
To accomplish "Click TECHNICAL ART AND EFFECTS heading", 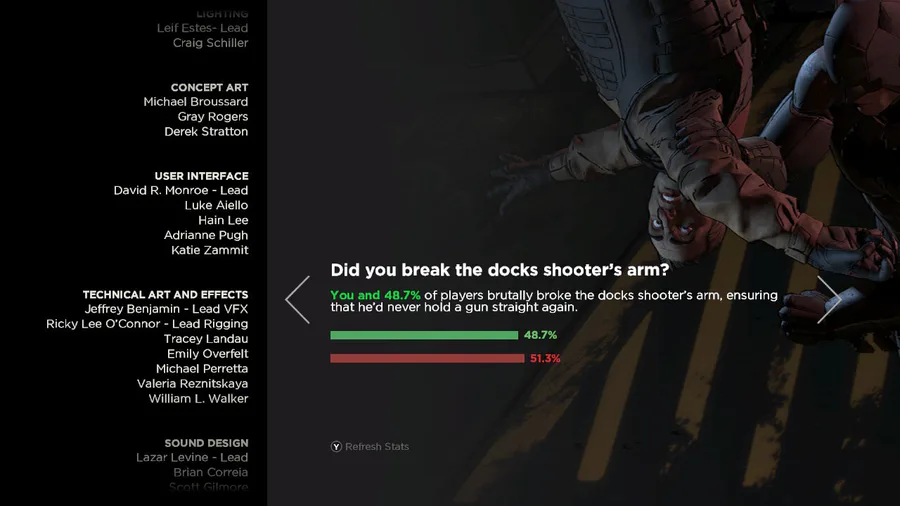I will 165,295.
